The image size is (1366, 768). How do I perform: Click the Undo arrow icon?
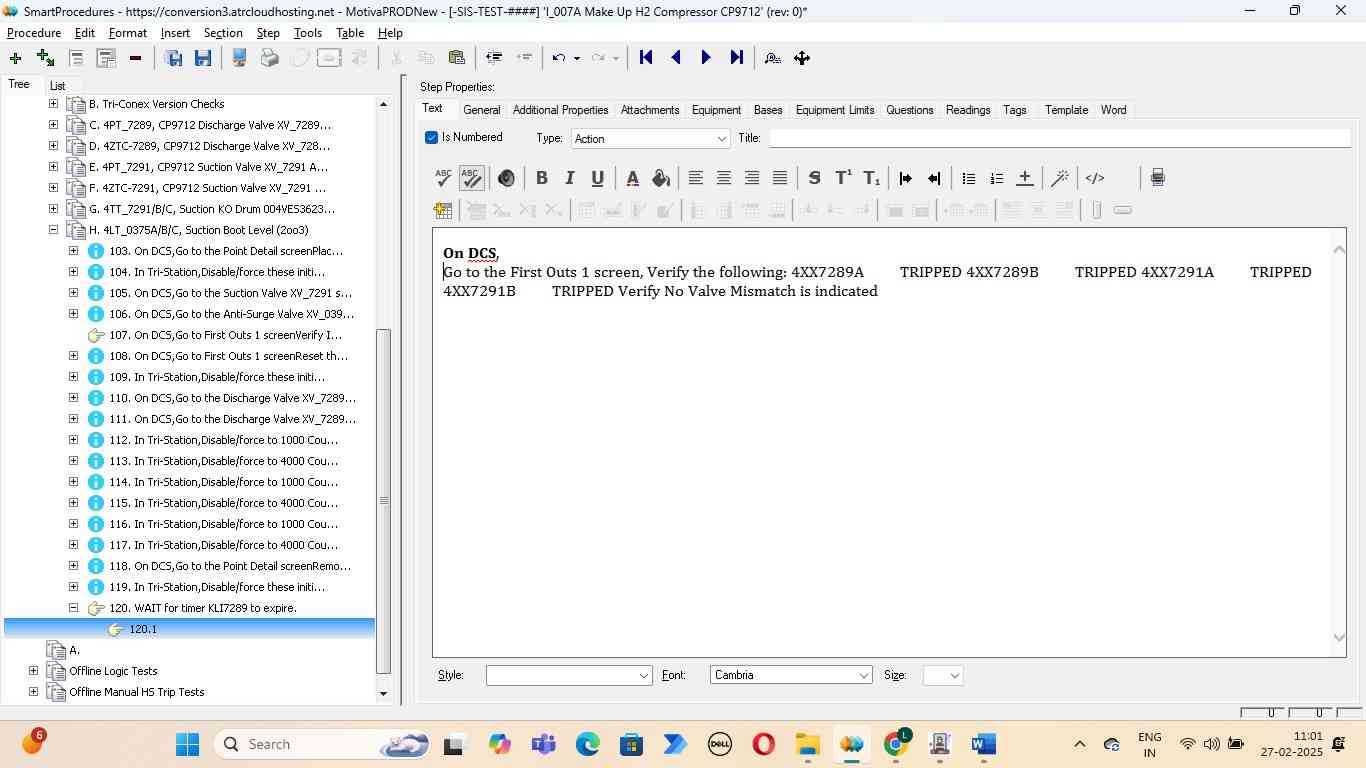pos(559,58)
